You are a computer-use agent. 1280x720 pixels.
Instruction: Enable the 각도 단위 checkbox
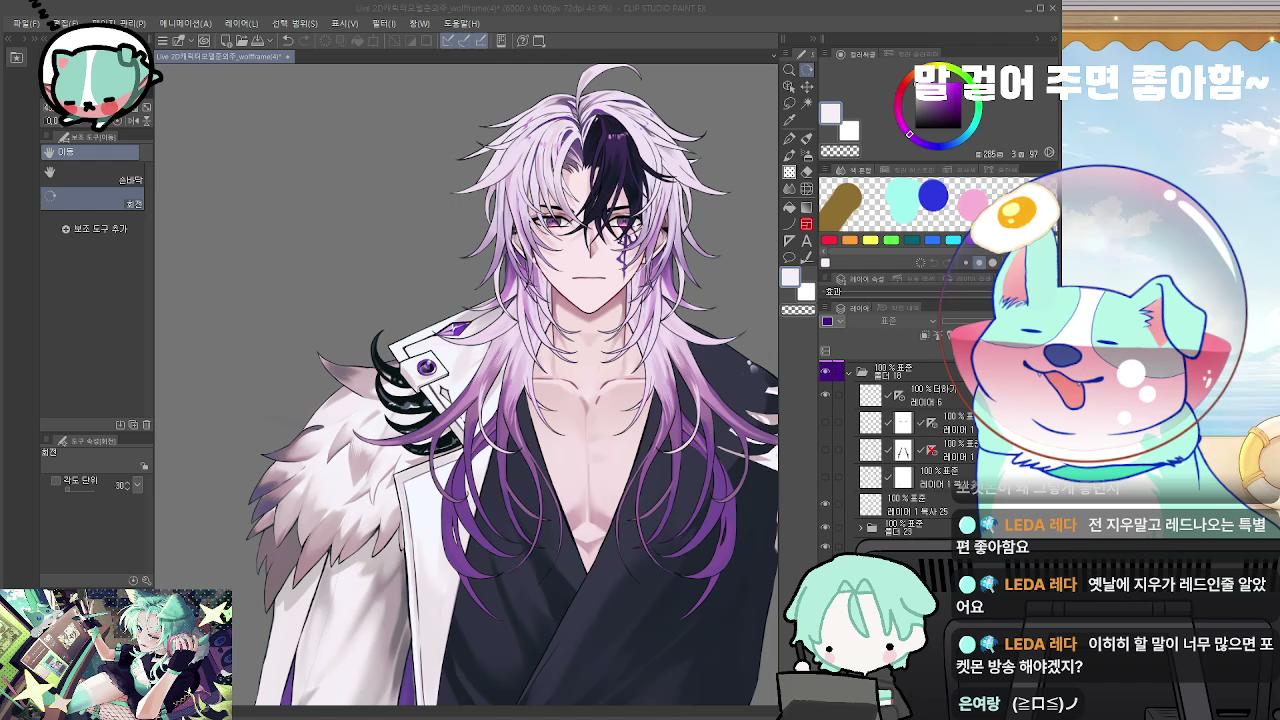click(x=56, y=481)
